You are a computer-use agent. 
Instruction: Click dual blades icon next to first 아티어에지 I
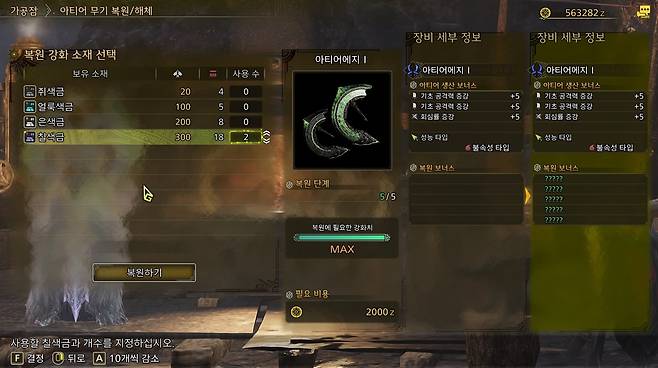pos(413,70)
